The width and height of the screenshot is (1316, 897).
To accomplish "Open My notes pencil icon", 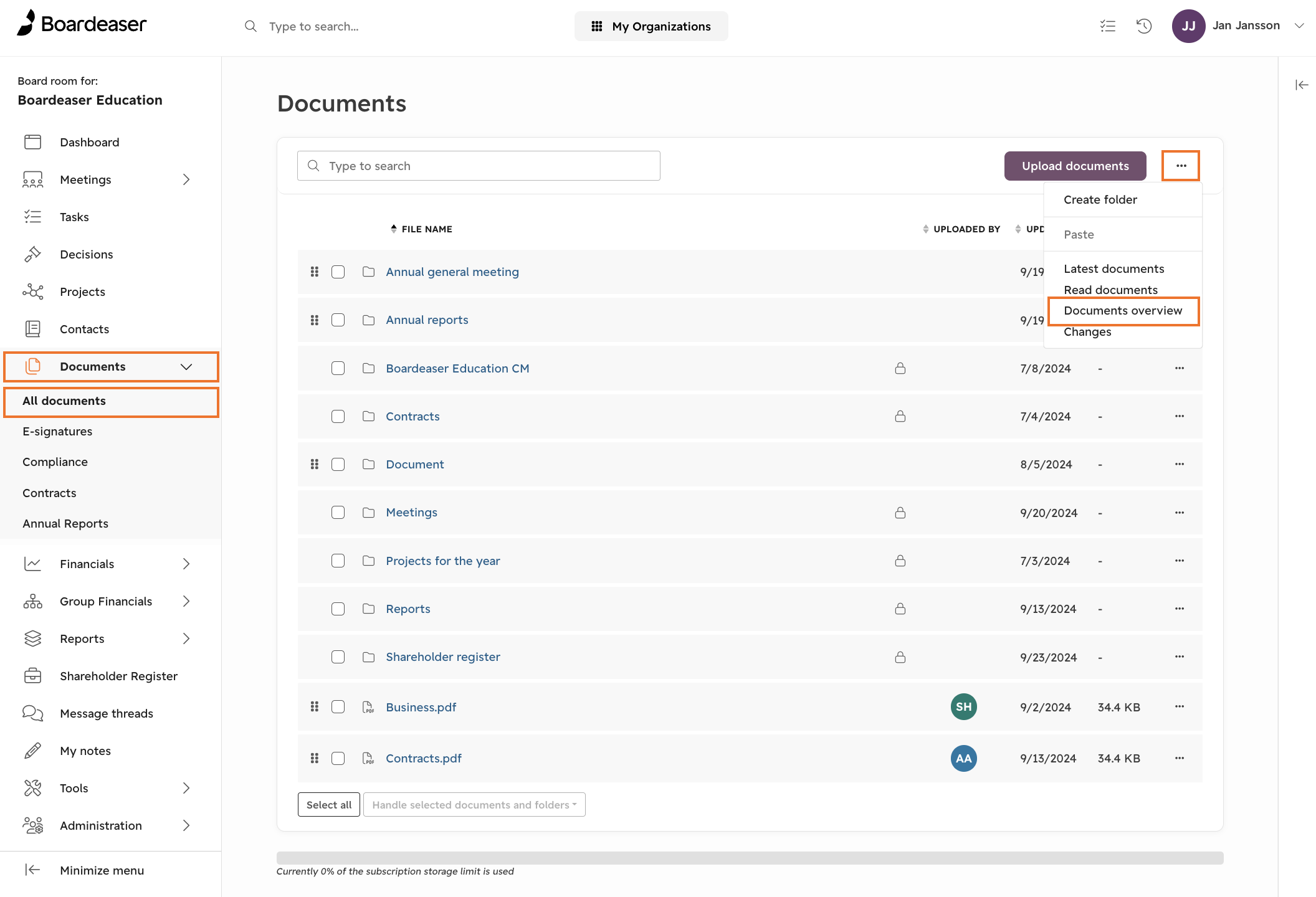I will [x=32, y=751].
